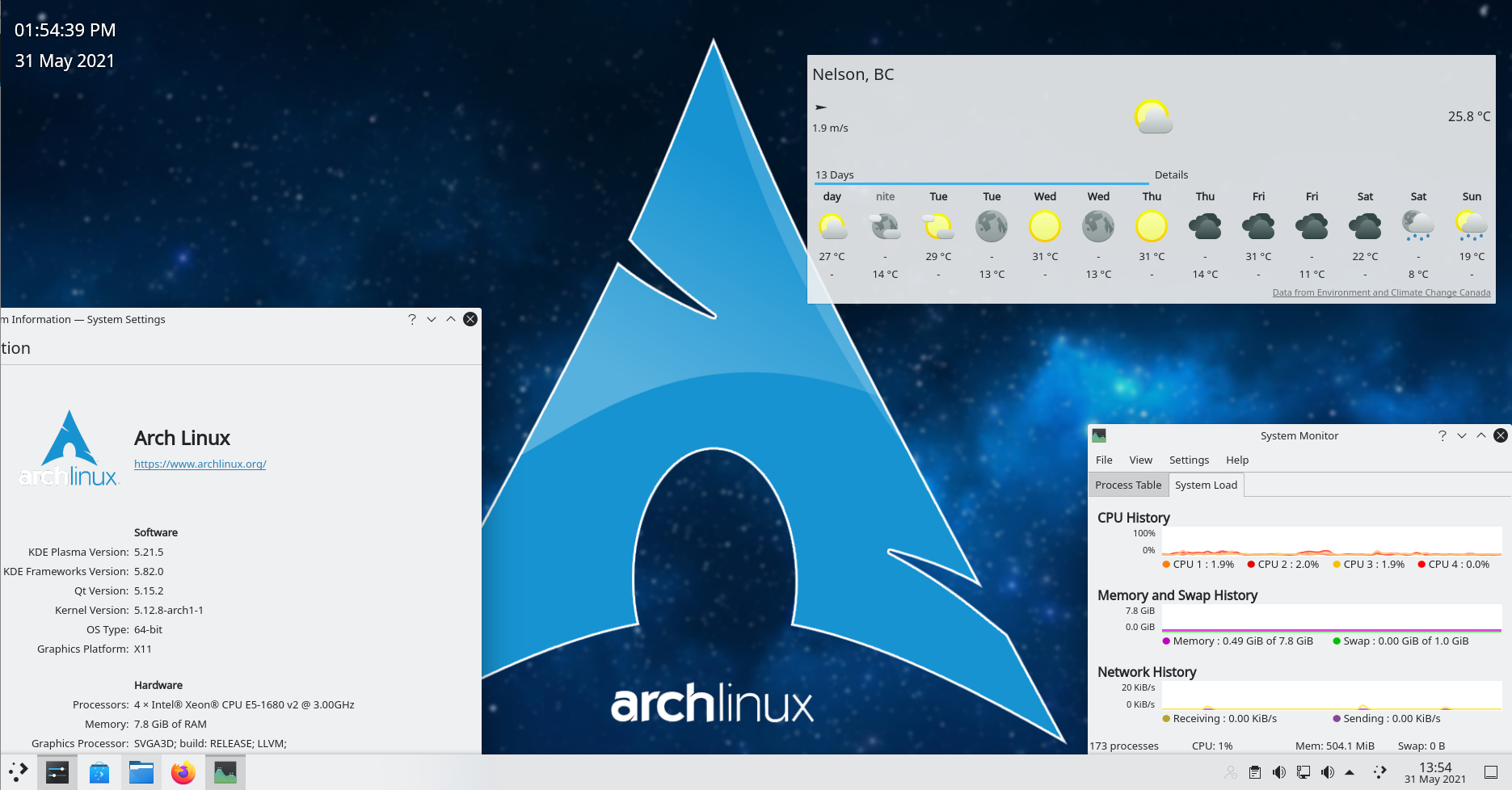Image resolution: width=1512 pixels, height=790 pixels.
Task: Click the current conditions icon beside 25.8 °C
Action: (x=1153, y=117)
